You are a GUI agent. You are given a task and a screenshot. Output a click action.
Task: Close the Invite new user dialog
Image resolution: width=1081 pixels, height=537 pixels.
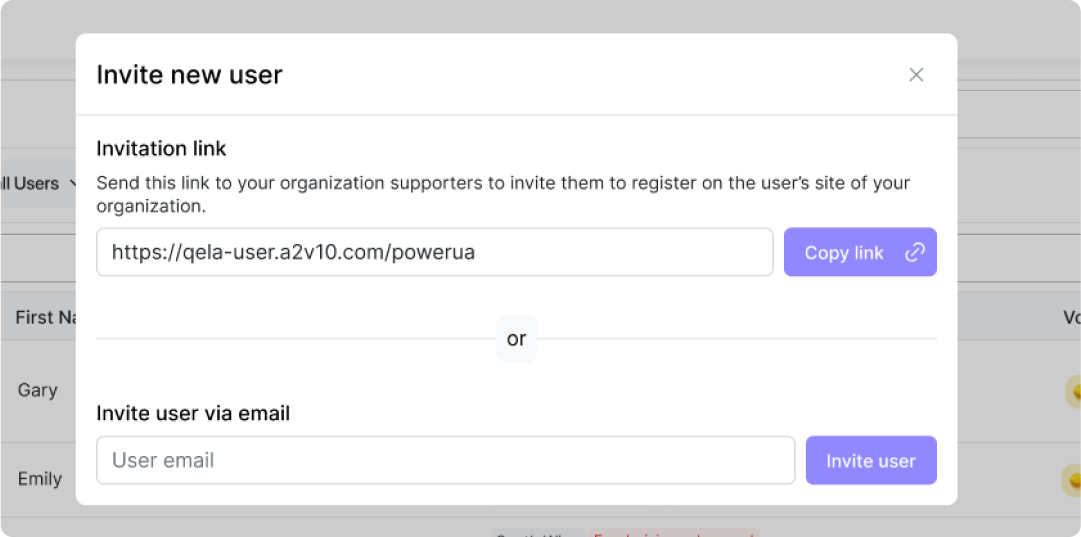(916, 75)
